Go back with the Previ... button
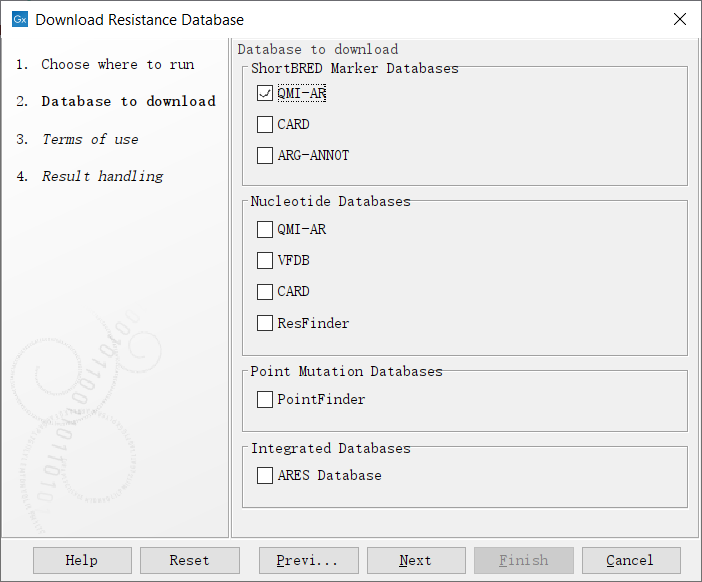702x582 pixels. coord(308,560)
